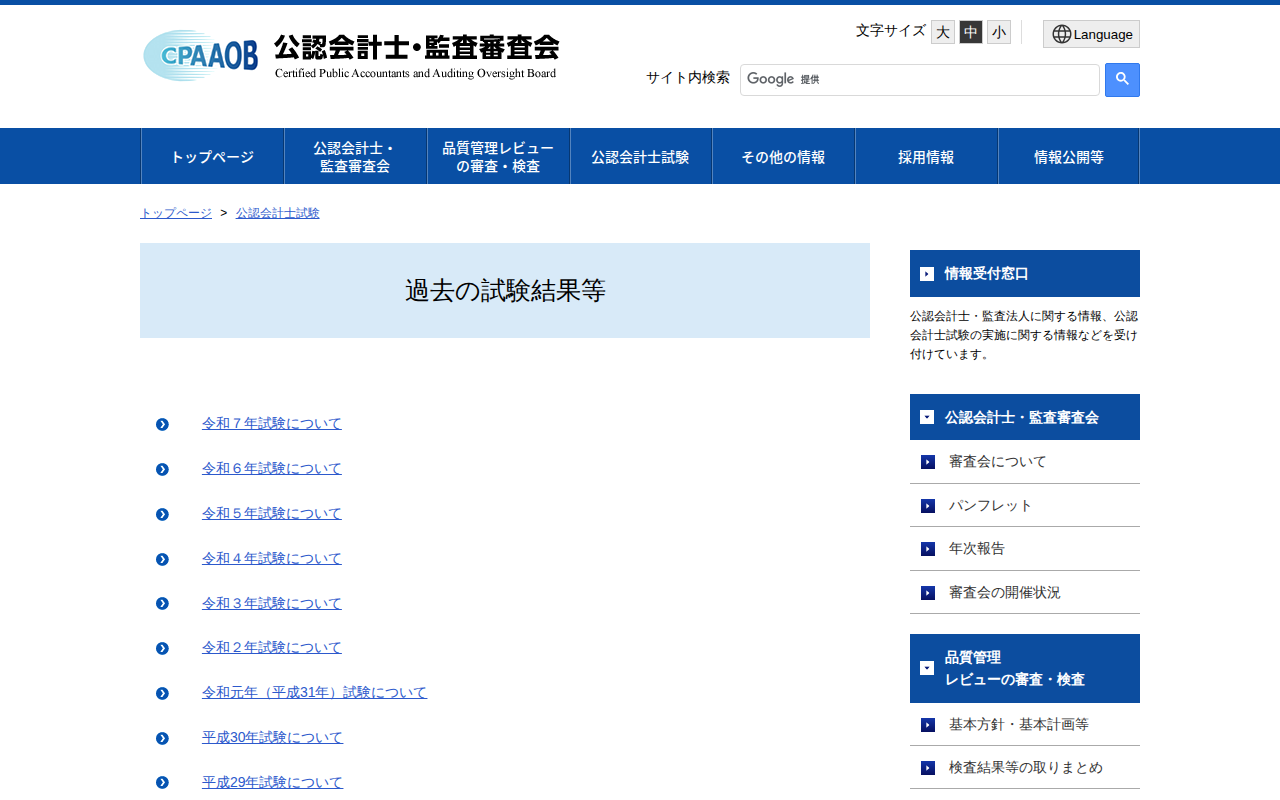Open the 公認会計士試験 navigation tab

(641, 156)
